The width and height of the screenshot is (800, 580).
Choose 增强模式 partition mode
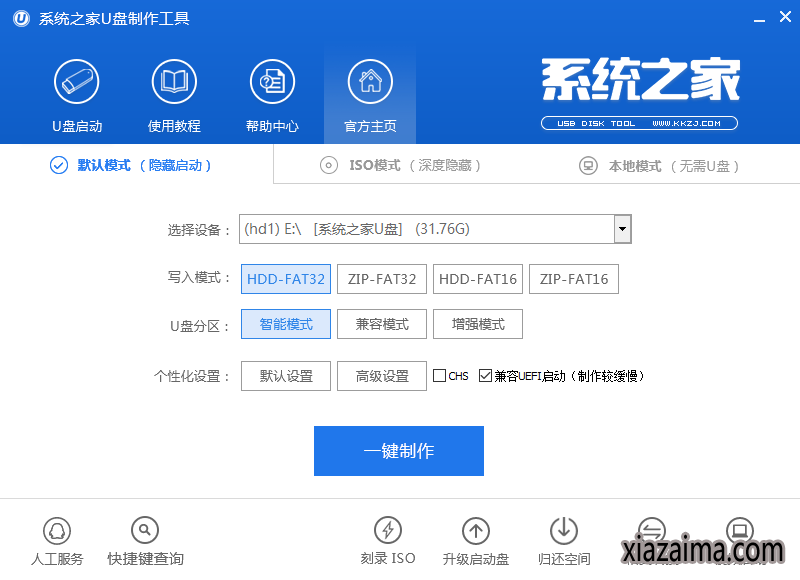[x=478, y=324]
